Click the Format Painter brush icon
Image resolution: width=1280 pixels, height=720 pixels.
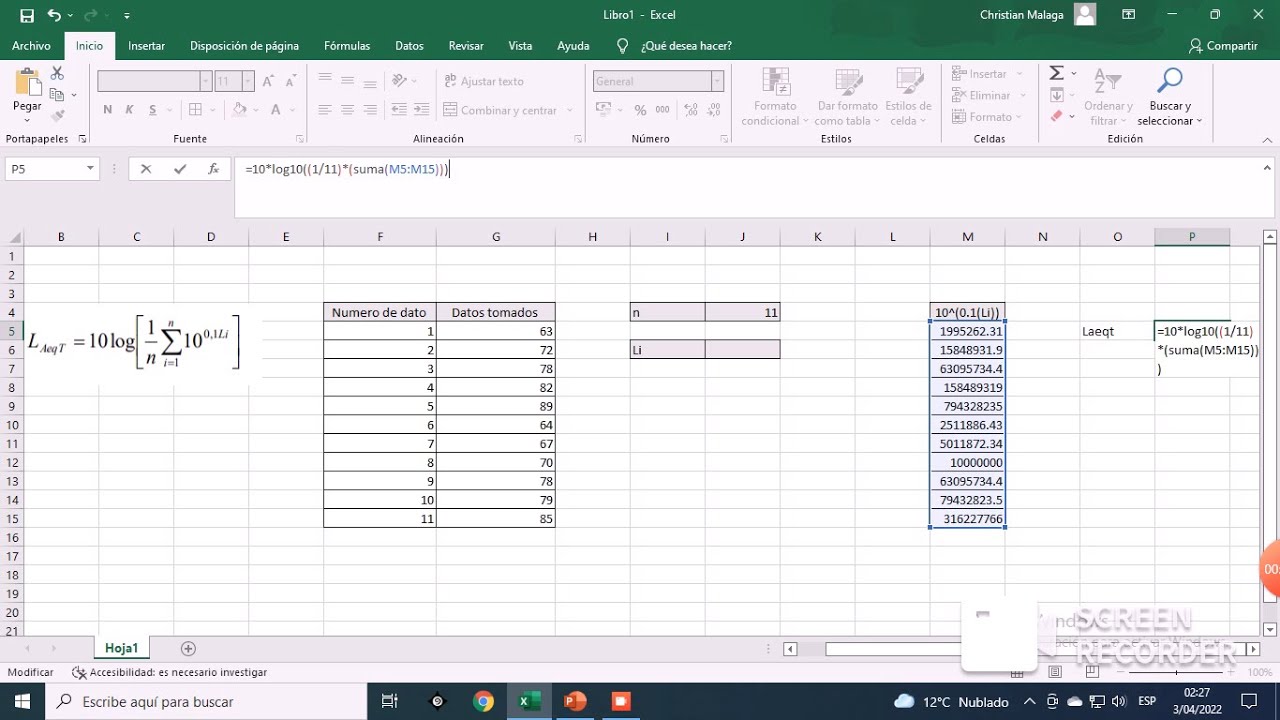pos(57,114)
